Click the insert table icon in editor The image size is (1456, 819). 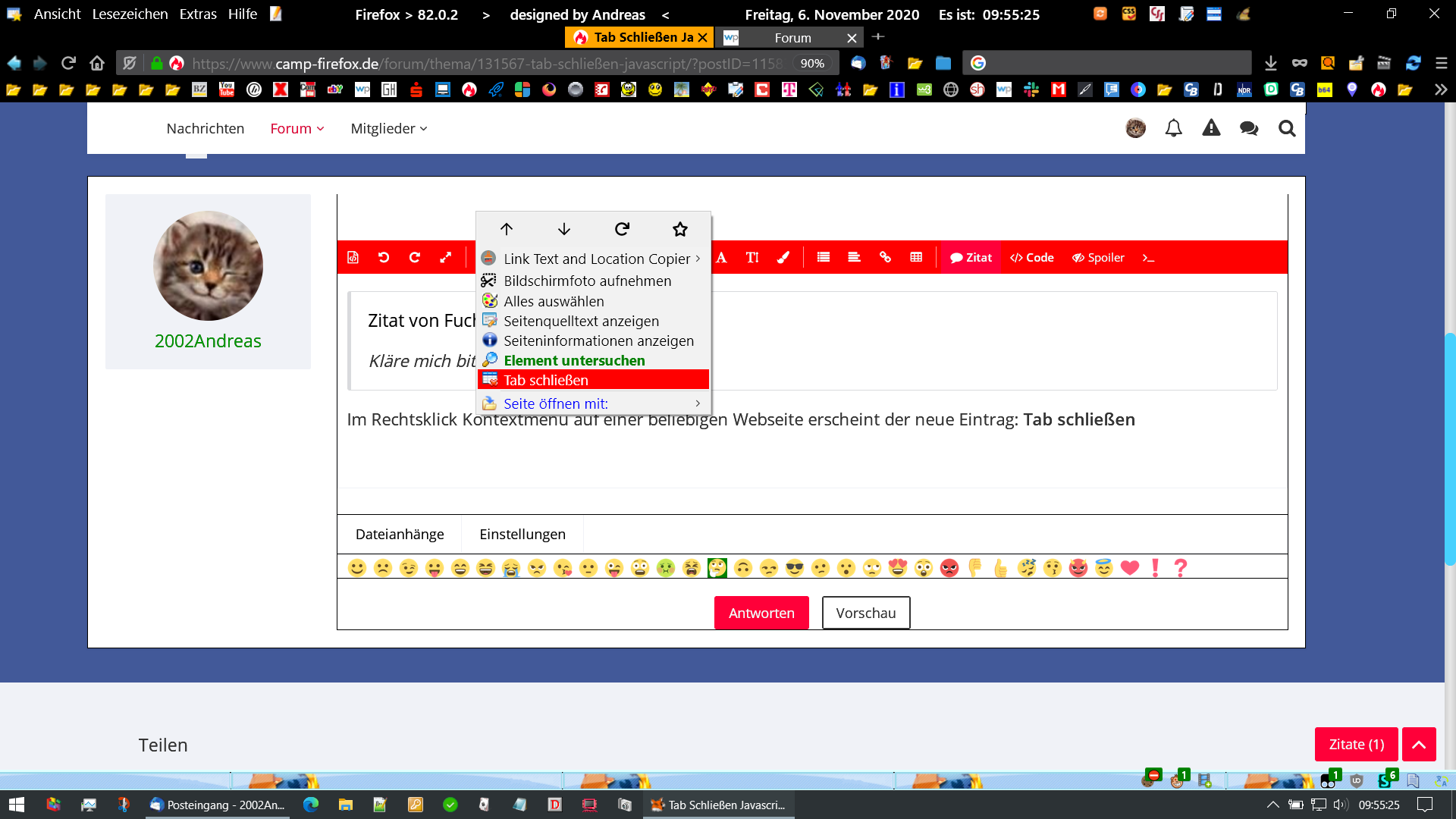tap(916, 258)
